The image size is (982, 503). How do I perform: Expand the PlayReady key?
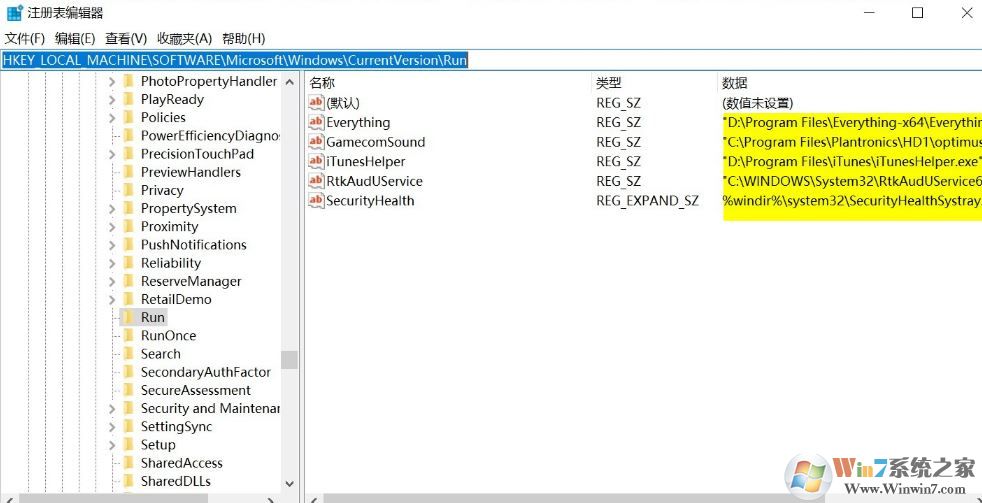pyautogui.click(x=111, y=100)
